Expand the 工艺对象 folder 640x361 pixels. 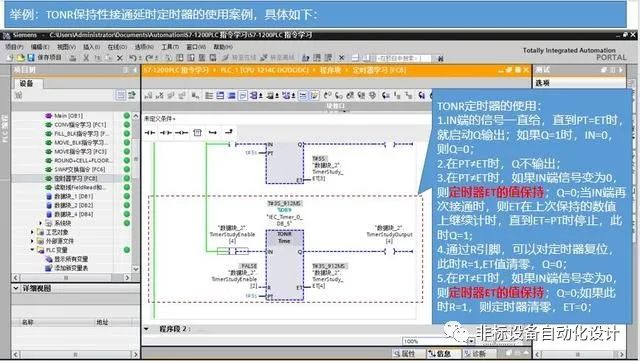point(32,232)
